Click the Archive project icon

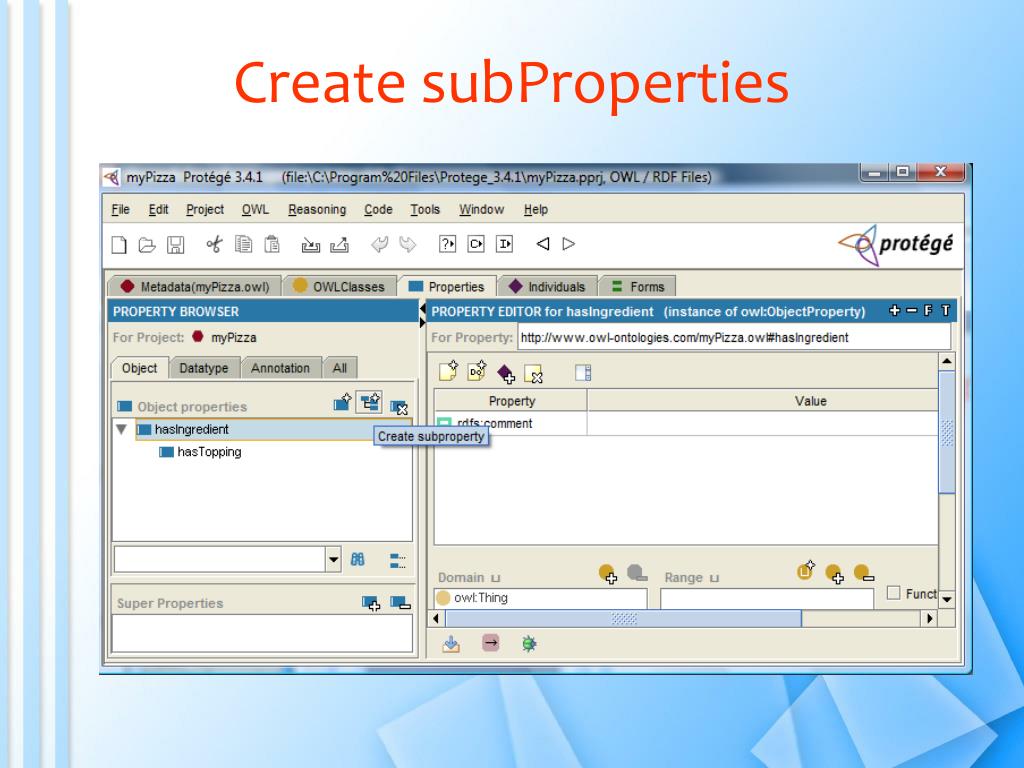(x=310, y=245)
